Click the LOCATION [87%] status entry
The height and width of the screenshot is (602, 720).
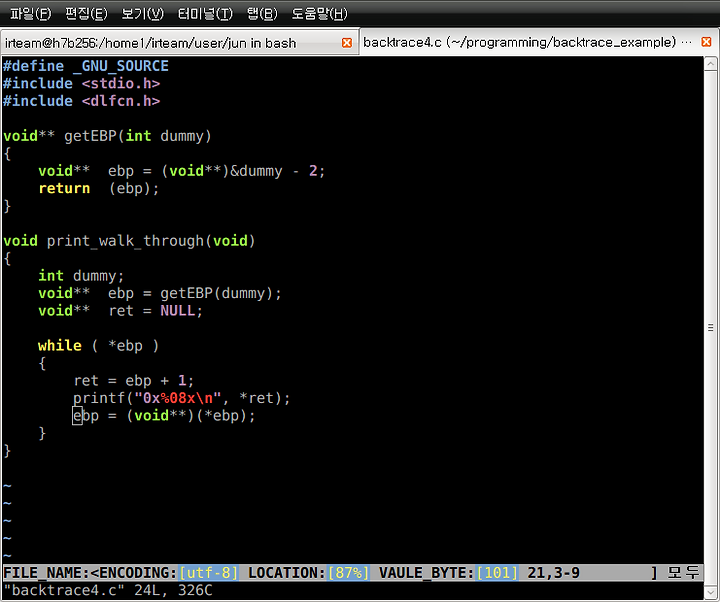tap(309, 573)
